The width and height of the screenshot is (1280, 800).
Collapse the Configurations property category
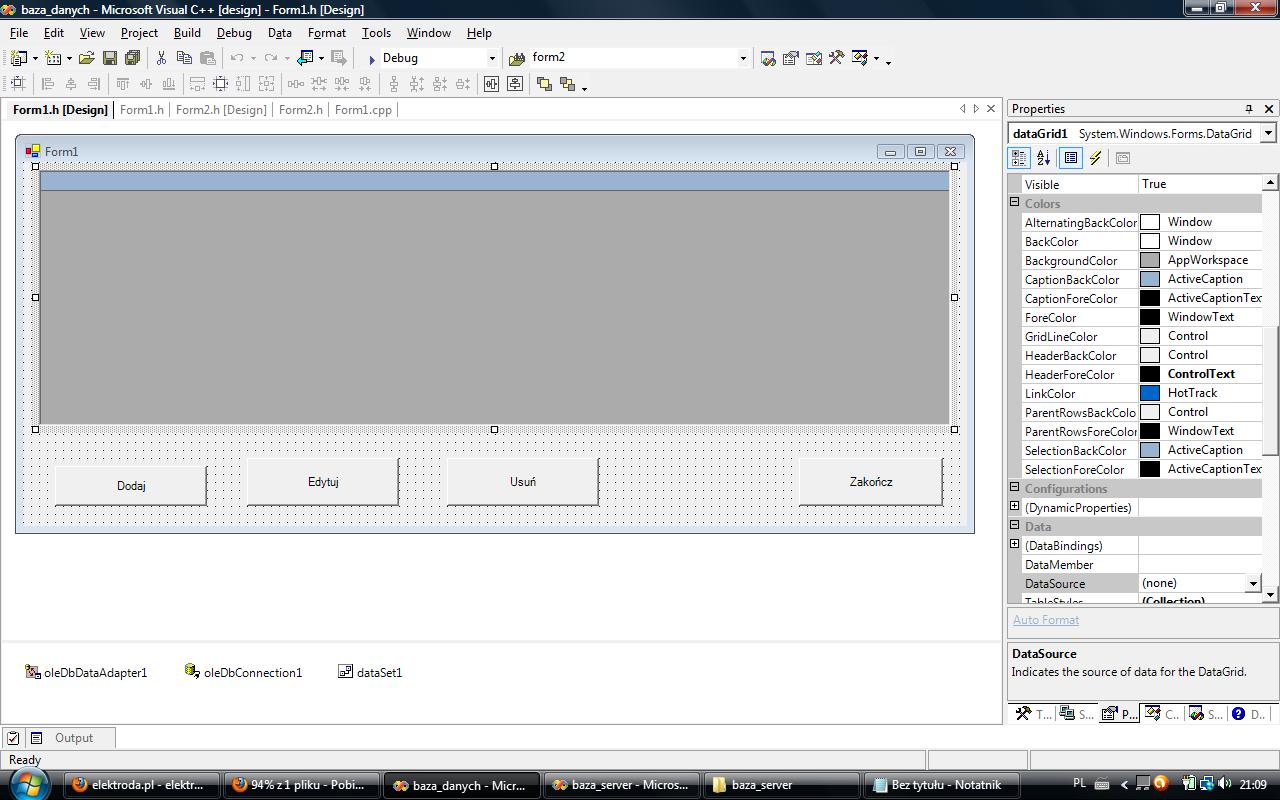[x=1015, y=487]
